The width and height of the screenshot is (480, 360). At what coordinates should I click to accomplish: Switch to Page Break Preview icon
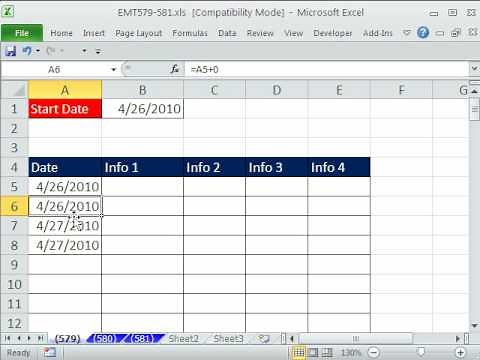pos(328,352)
